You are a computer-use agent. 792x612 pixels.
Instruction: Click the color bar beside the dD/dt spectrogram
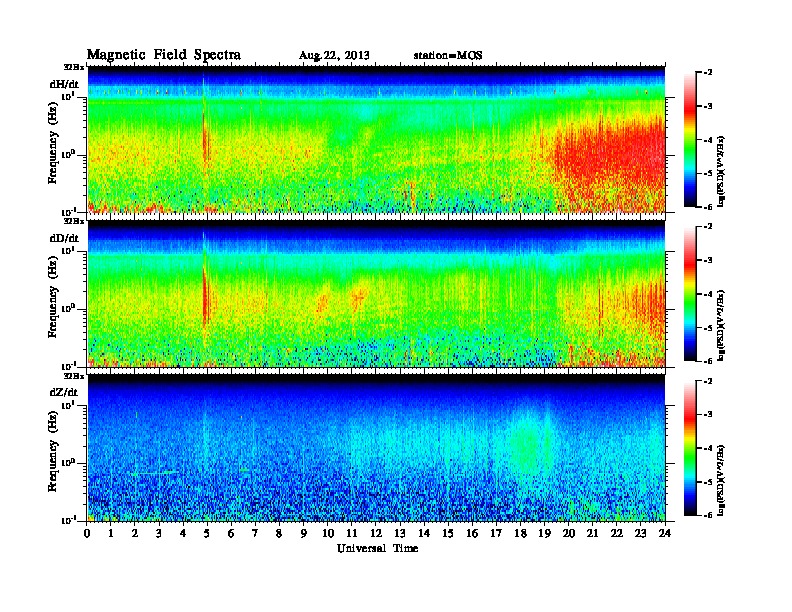[689, 294]
